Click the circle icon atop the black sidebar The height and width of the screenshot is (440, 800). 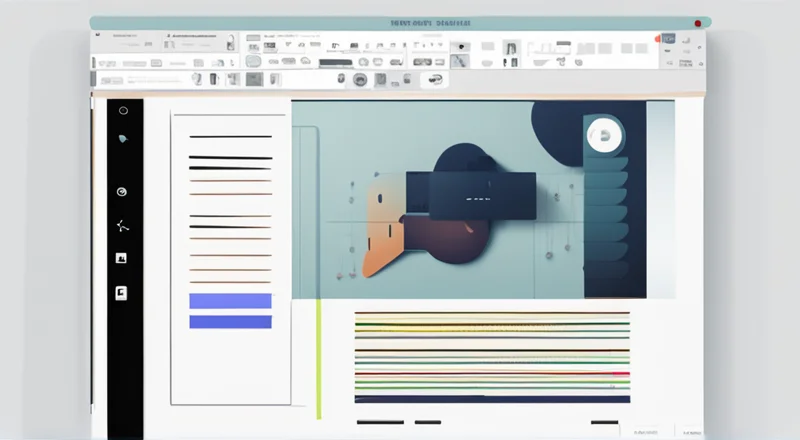[123, 111]
